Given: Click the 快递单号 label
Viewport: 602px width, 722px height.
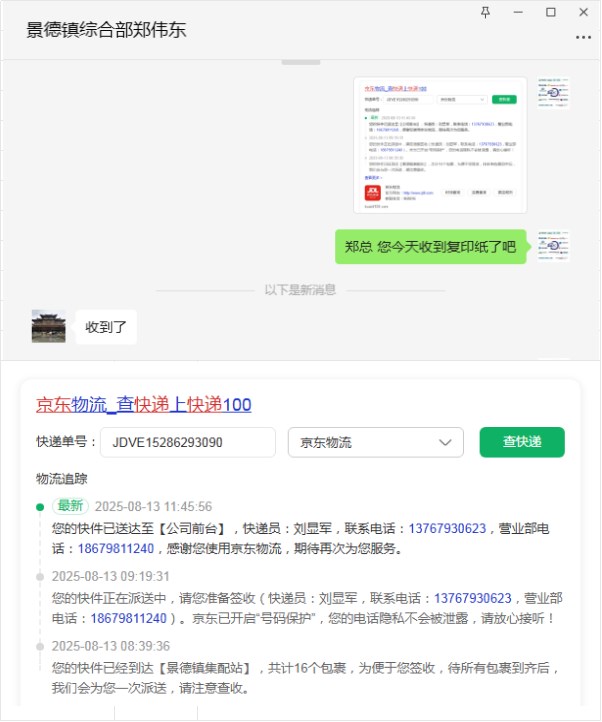Looking at the screenshot, I should coord(65,442).
